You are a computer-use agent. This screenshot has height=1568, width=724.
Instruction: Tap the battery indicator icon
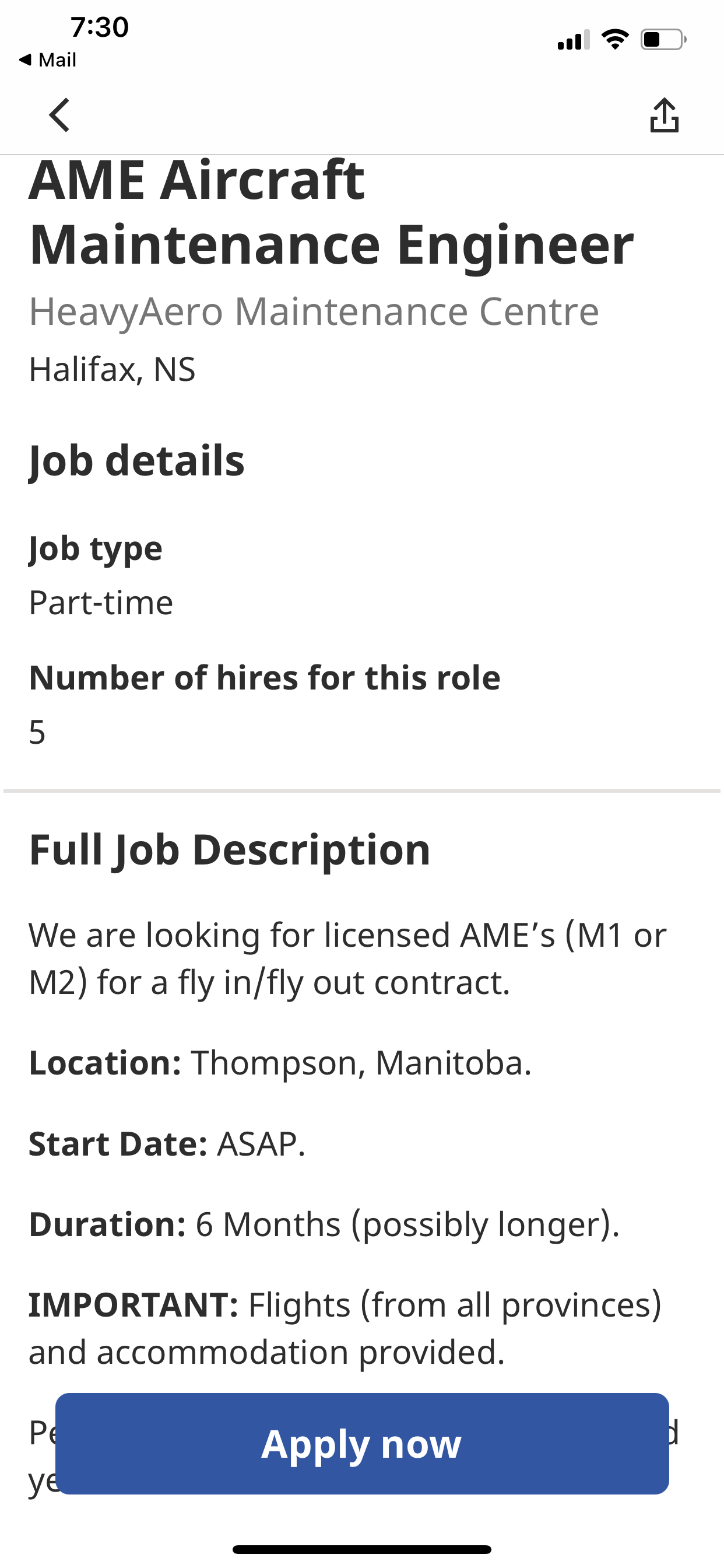point(663,40)
